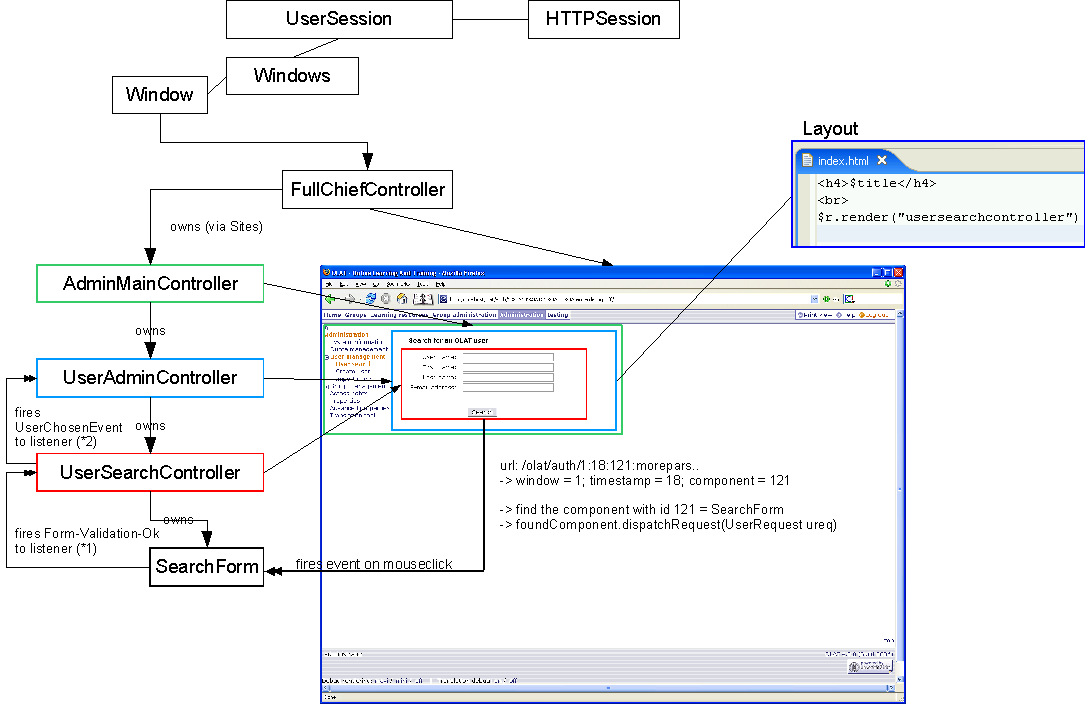Click the Print view link
1088x706 pixels.
tap(815, 315)
